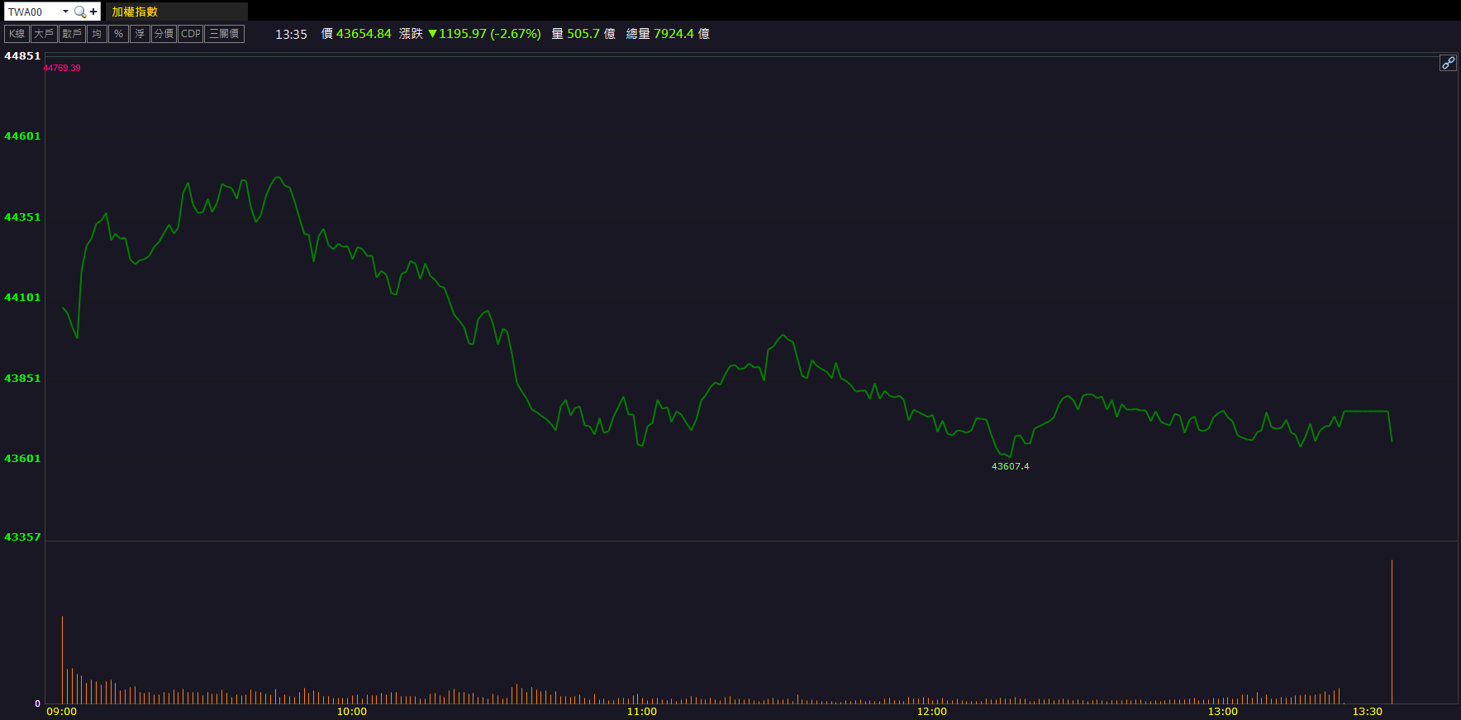Toggle the 三關價 levels button

tap(224, 34)
